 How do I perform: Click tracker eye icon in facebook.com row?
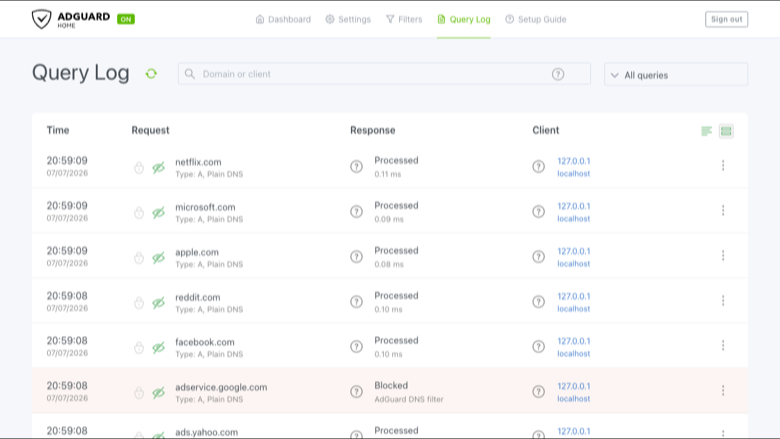(x=158, y=348)
